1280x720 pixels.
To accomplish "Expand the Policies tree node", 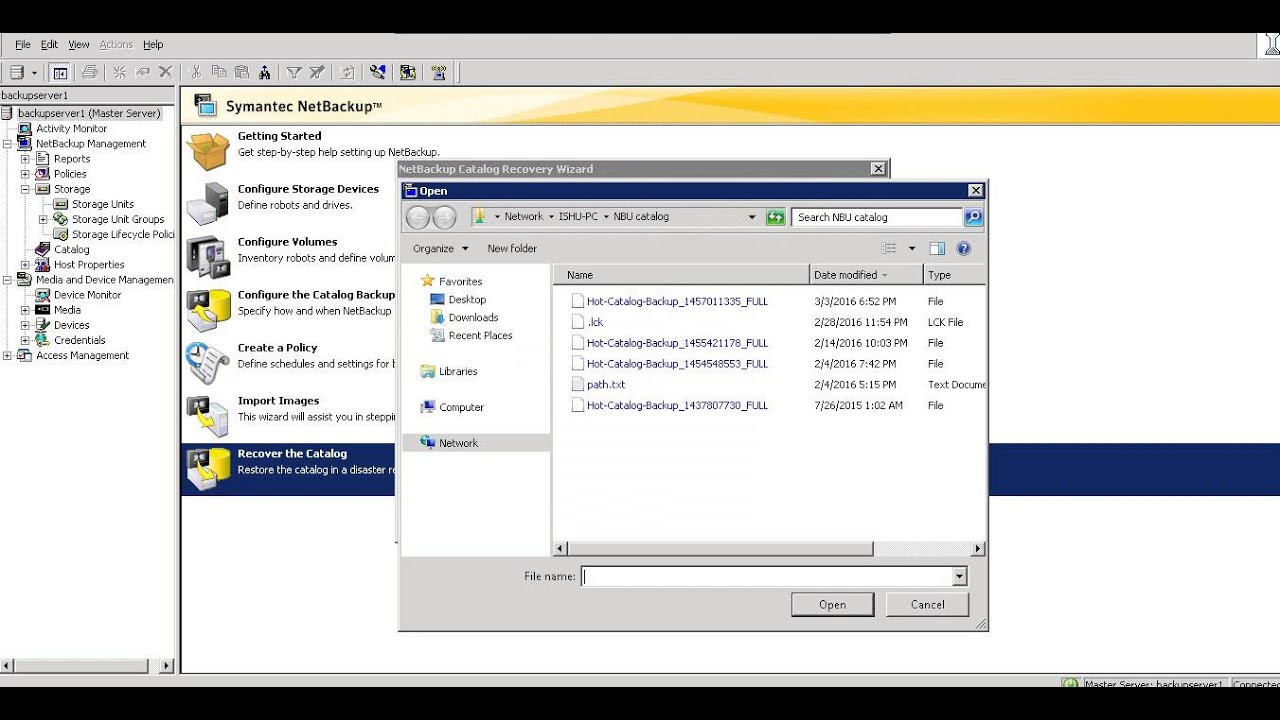I will click(x=25, y=174).
